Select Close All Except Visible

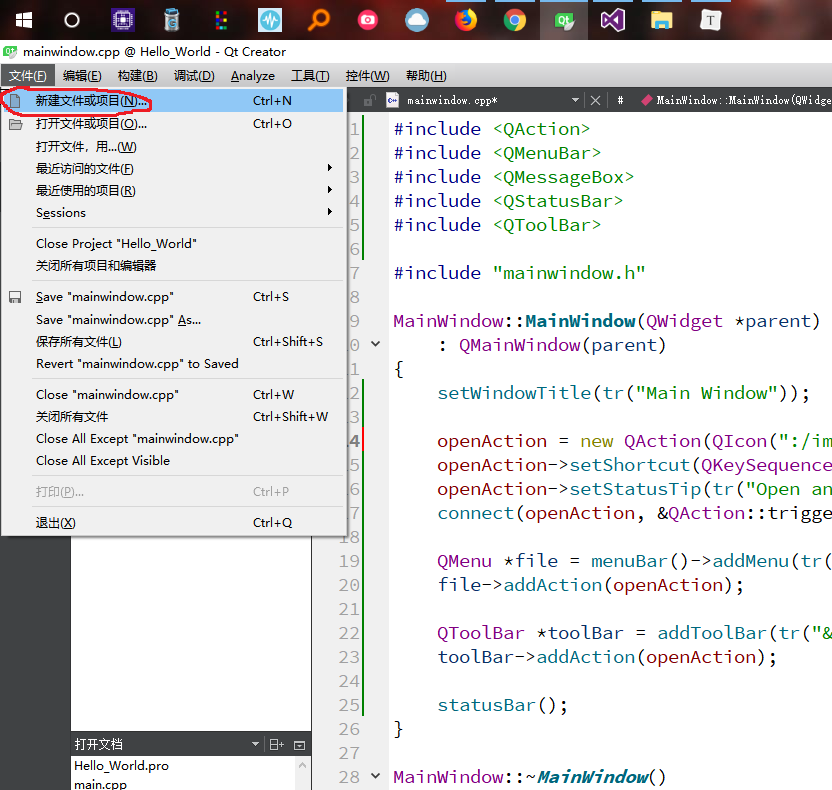click(x=173, y=461)
